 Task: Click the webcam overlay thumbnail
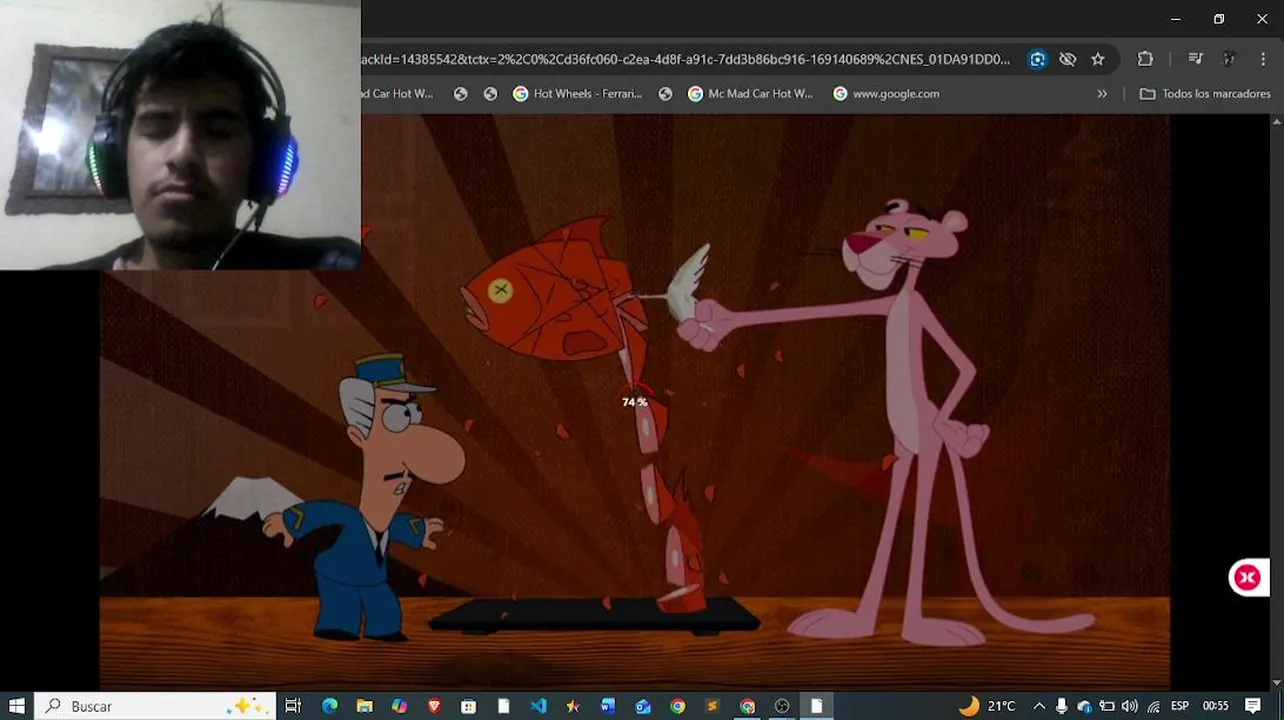(x=180, y=135)
